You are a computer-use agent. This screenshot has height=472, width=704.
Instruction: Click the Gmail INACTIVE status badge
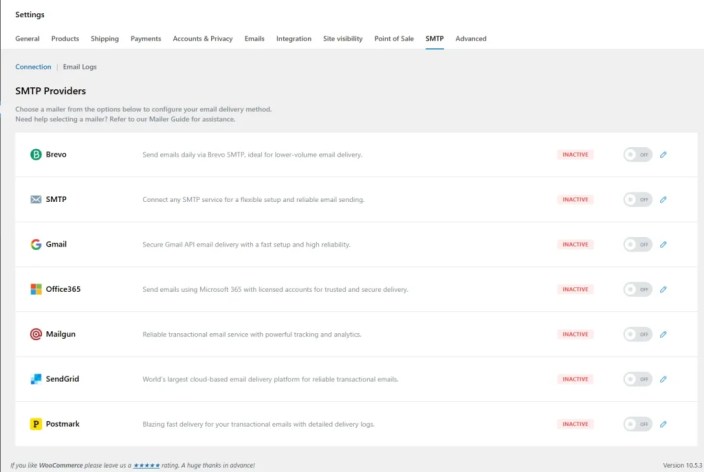pos(575,244)
